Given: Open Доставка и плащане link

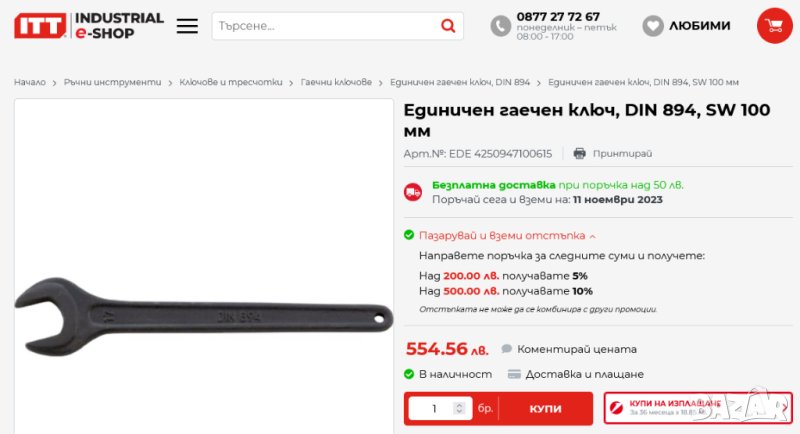Looking at the screenshot, I should coord(585,374).
